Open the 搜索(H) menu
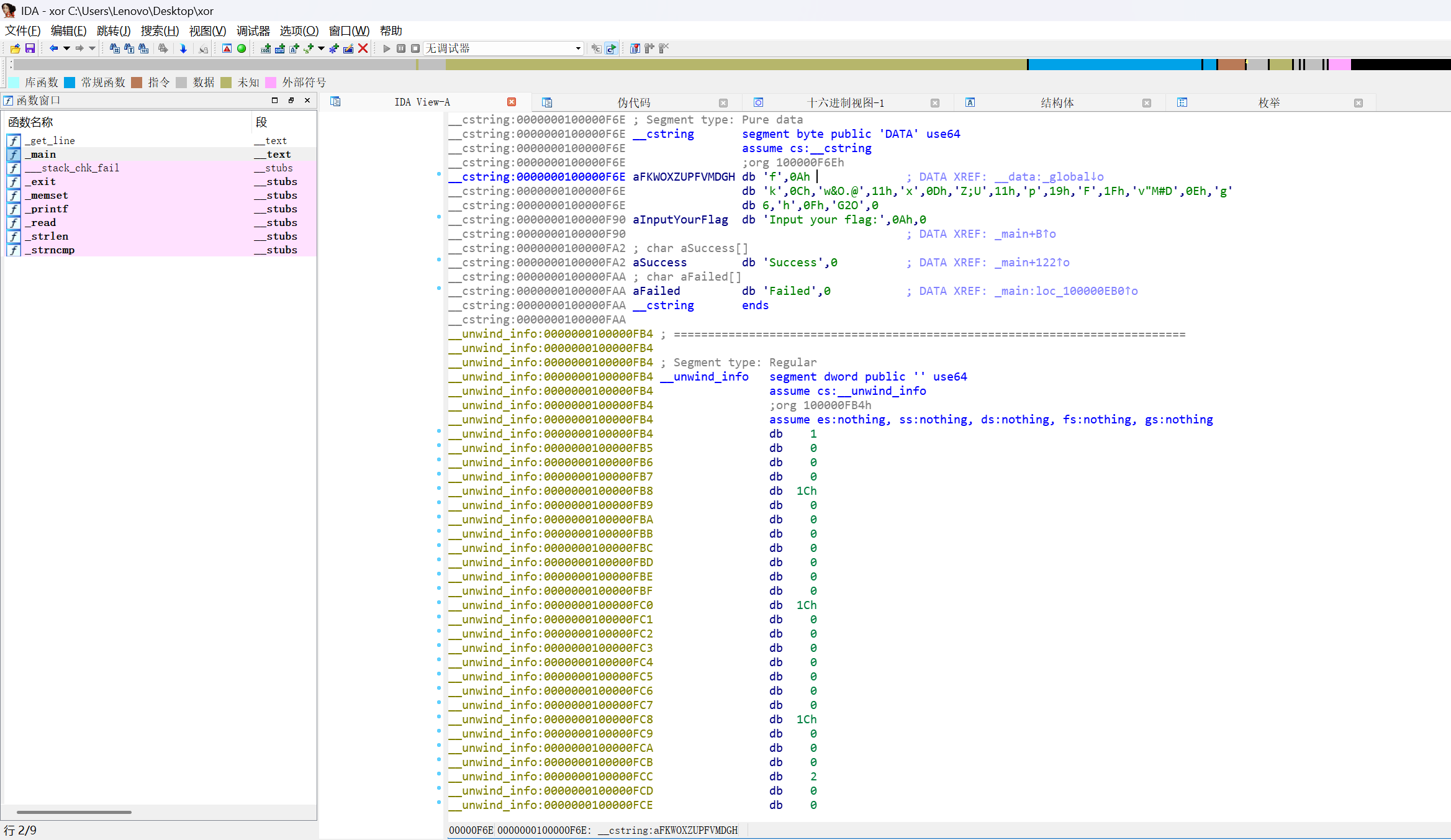1451x840 pixels. tap(160, 30)
